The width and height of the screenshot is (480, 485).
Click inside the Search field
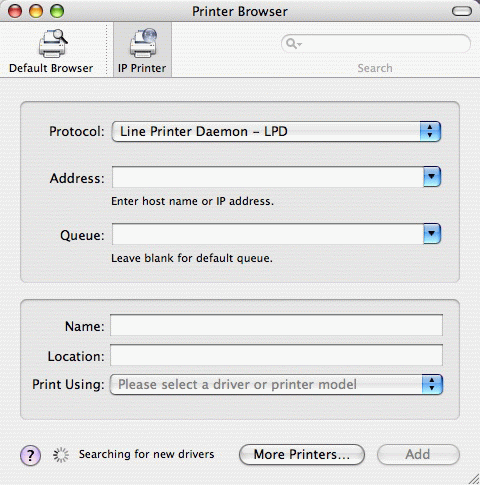coord(376,44)
